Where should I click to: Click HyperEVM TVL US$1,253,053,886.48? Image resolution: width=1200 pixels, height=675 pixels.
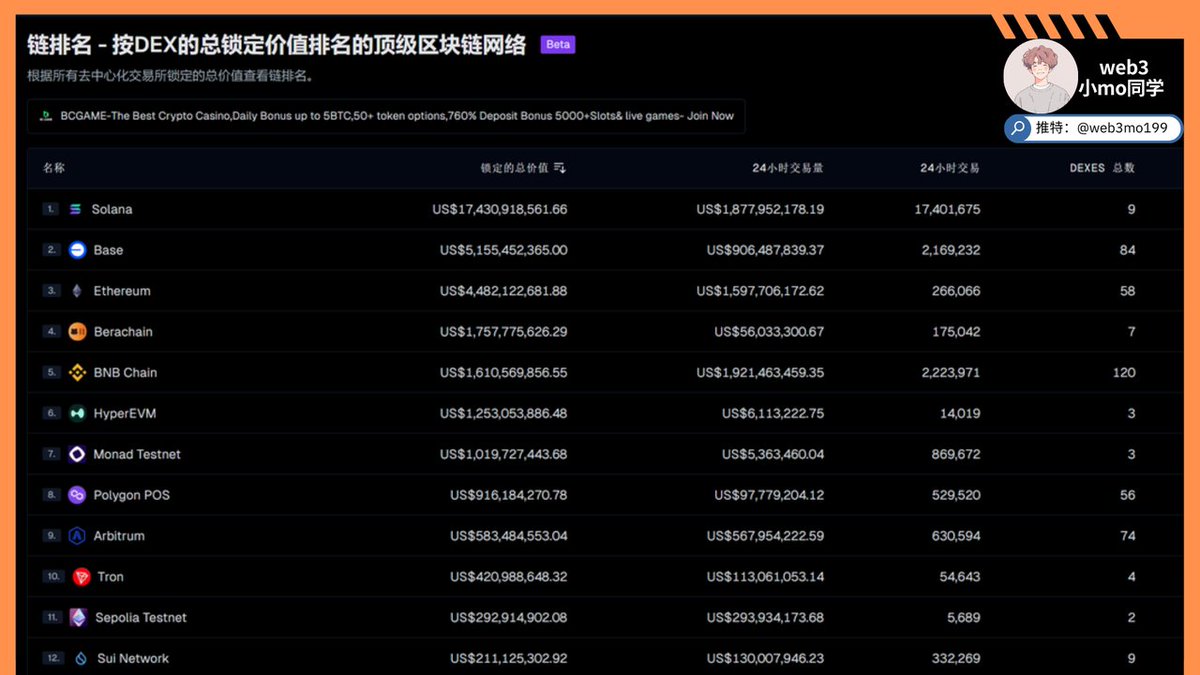[x=504, y=413]
